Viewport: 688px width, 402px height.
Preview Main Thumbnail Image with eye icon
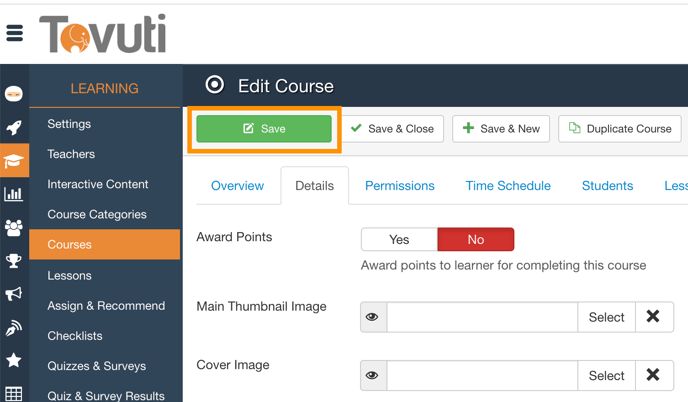(373, 317)
